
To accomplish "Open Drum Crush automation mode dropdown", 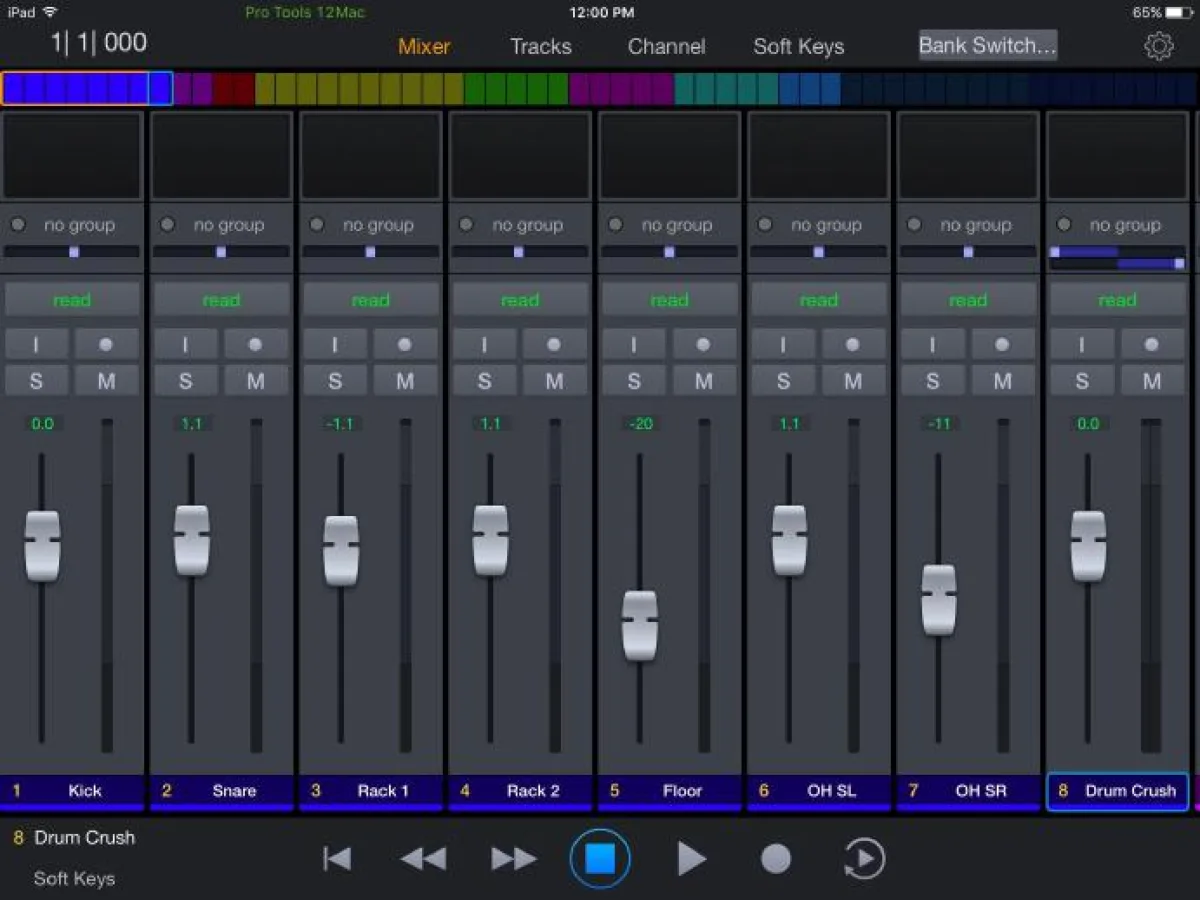I will (x=1118, y=300).
